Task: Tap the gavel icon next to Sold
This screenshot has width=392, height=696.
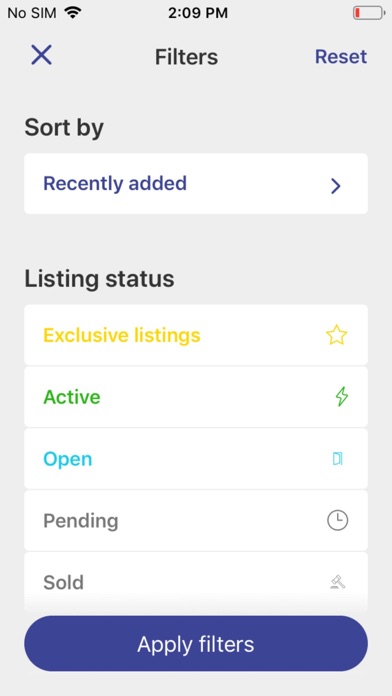Action: [338, 582]
